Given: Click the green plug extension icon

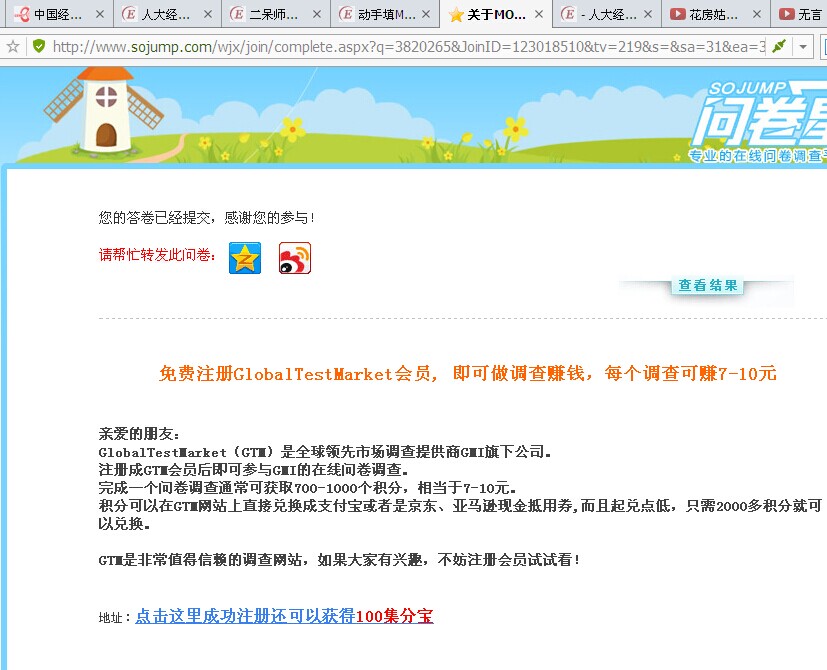Looking at the screenshot, I should coord(779,46).
